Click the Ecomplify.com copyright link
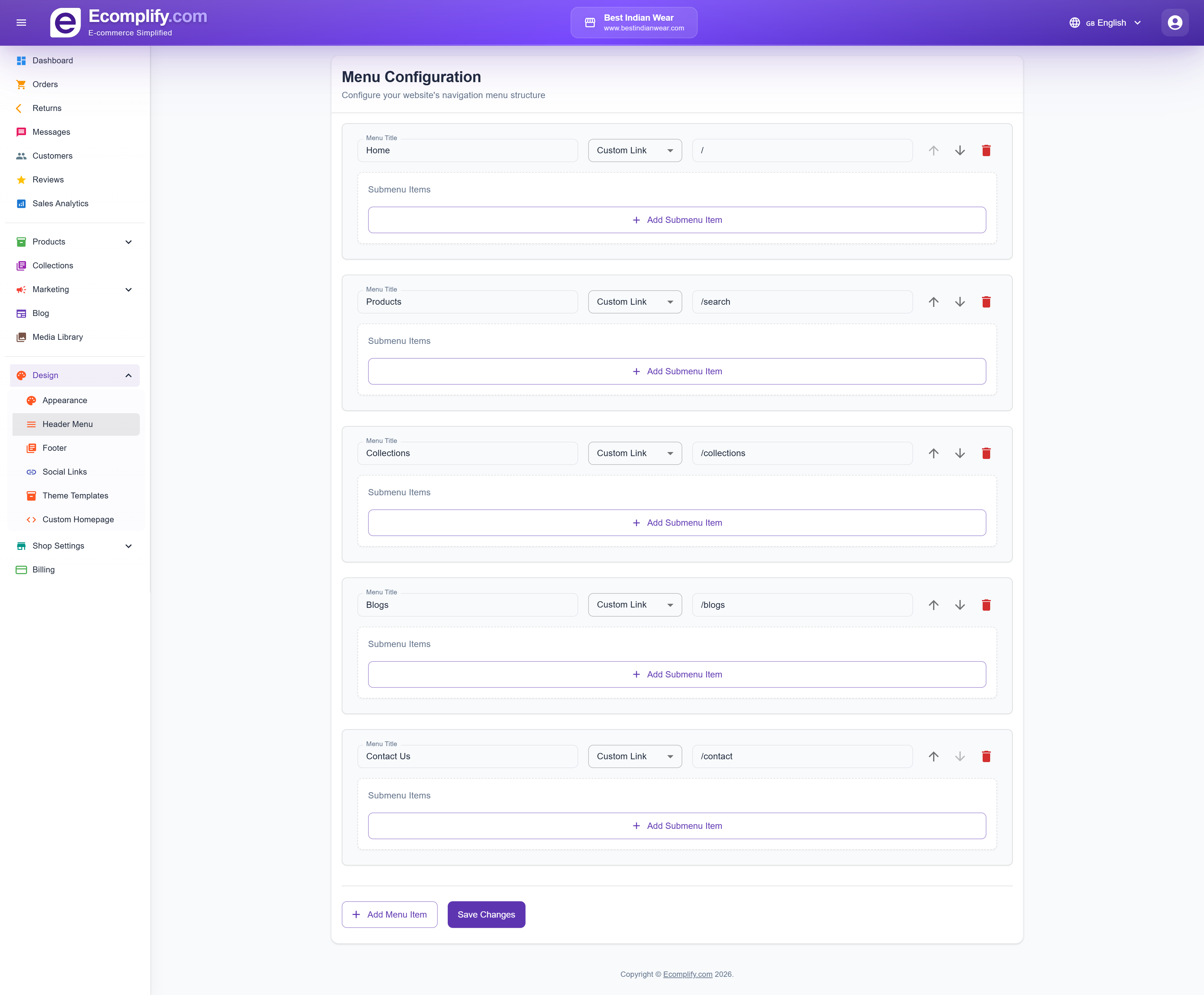The image size is (1204, 995). click(687, 974)
